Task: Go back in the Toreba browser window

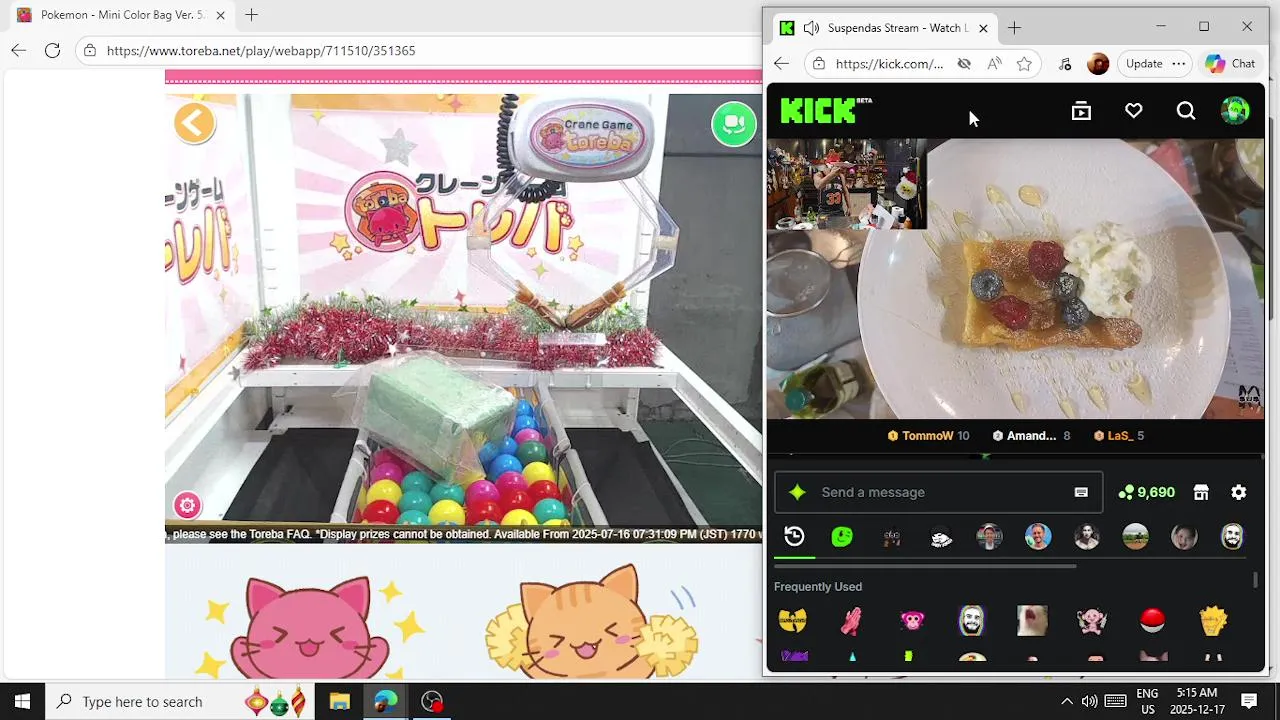Action: click(19, 50)
